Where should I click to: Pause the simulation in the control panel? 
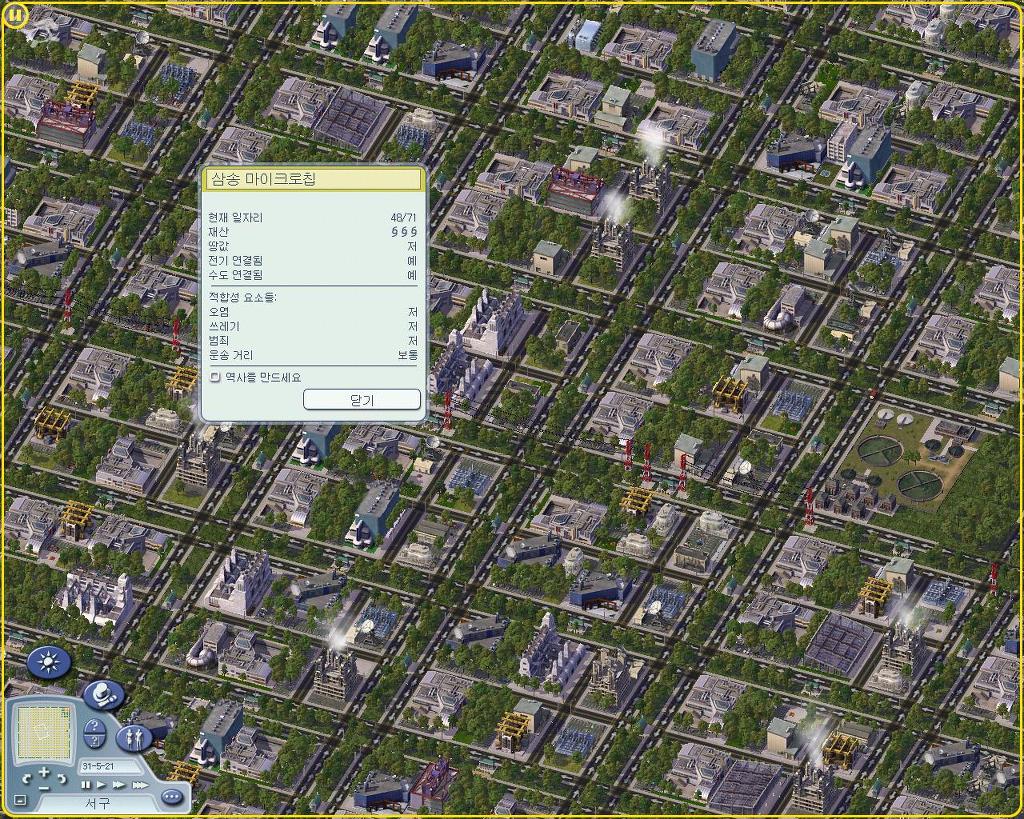(86, 785)
